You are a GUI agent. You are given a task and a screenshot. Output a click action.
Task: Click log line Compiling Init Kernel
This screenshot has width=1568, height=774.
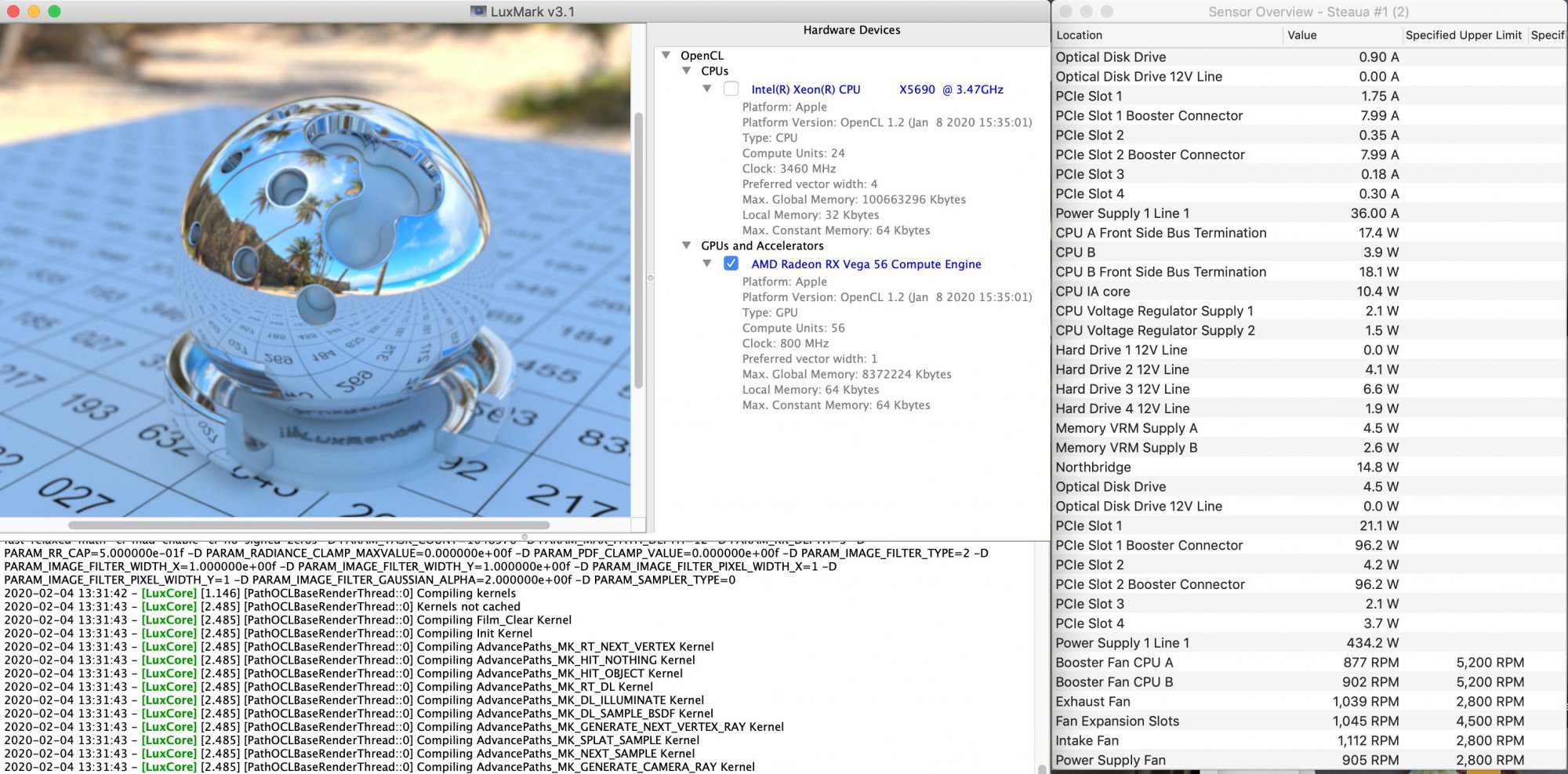coord(268,633)
